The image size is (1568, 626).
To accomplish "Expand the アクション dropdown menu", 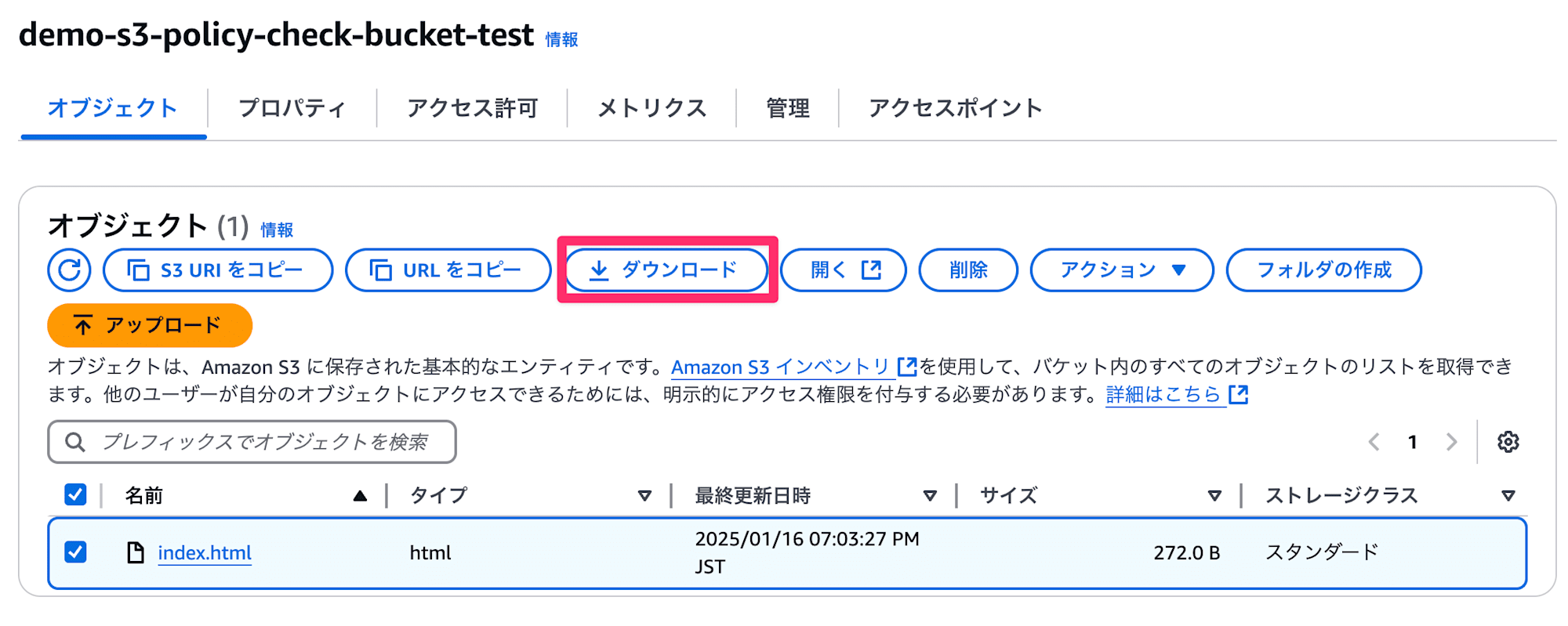I will [1122, 270].
